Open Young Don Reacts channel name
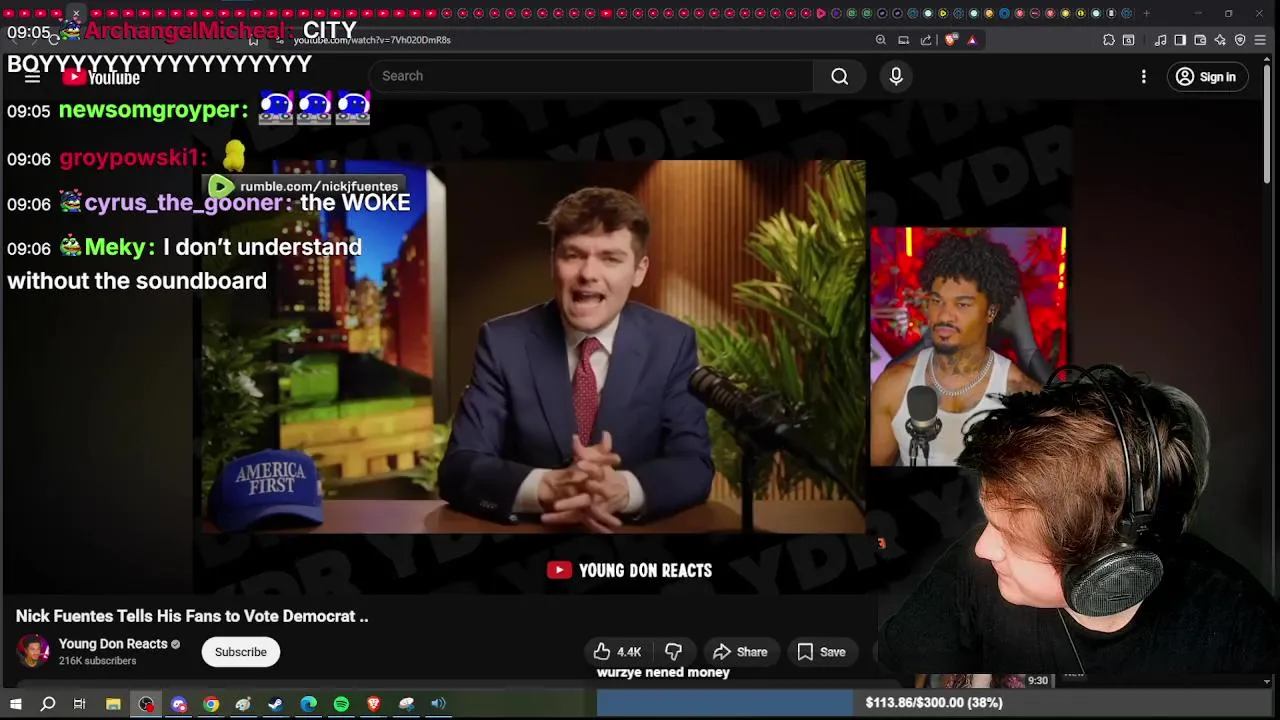This screenshot has height=720, width=1280. tap(113, 644)
